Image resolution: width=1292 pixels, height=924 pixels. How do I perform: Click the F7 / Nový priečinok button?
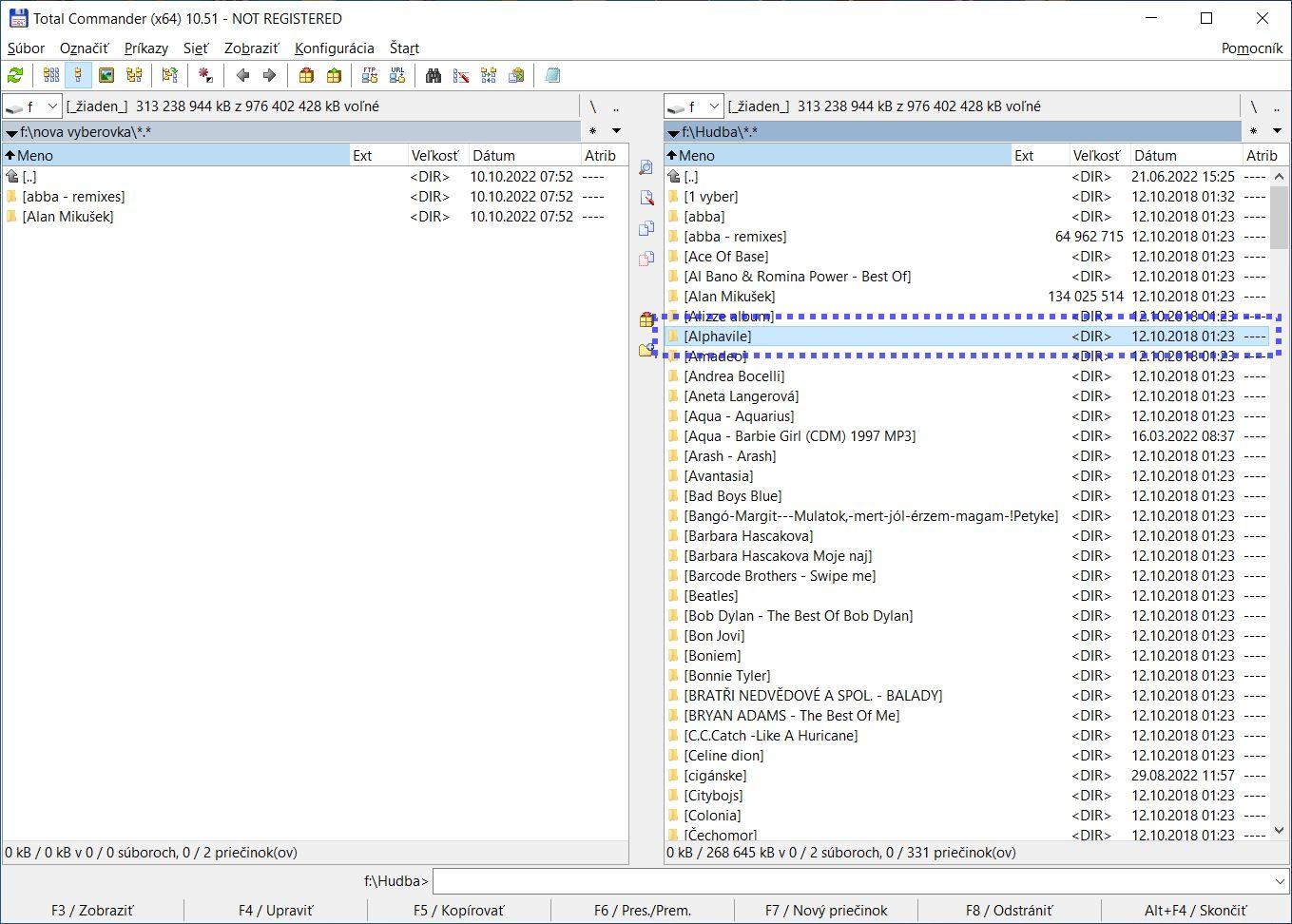(x=826, y=910)
